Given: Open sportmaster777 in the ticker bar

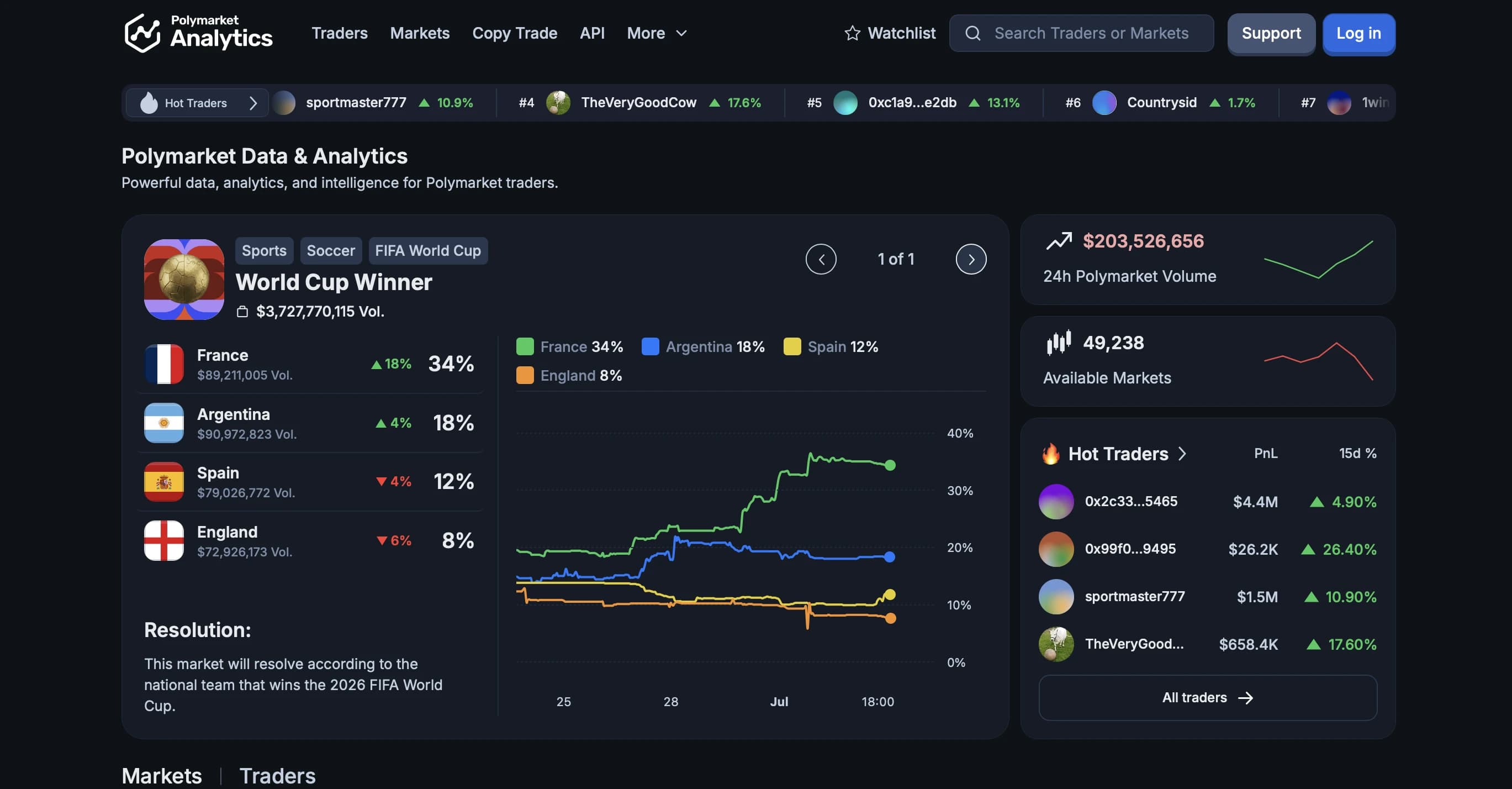Looking at the screenshot, I should tap(356, 102).
